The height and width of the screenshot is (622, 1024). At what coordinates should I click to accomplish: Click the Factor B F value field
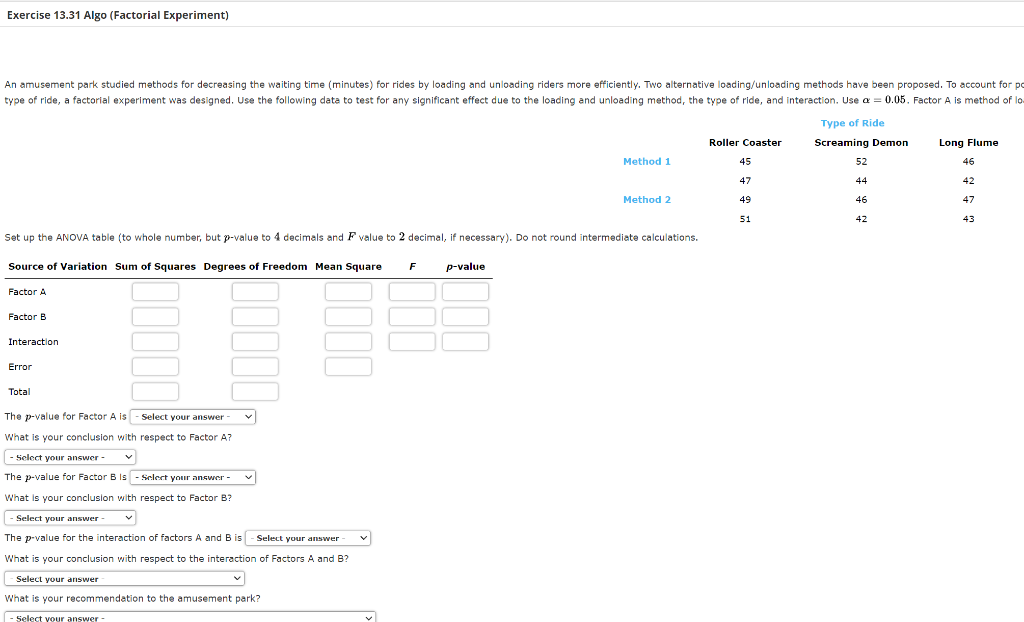click(411, 316)
